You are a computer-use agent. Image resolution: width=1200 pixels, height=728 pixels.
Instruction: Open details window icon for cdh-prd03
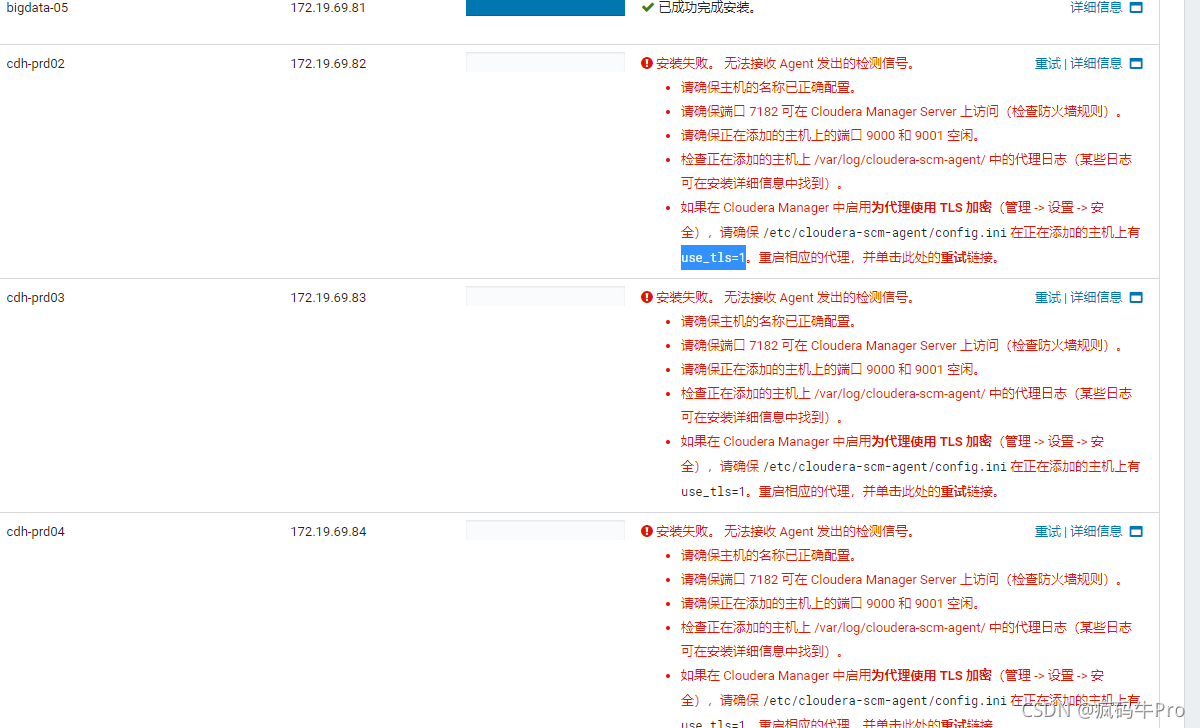pyautogui.click(x=1135, y=297)
